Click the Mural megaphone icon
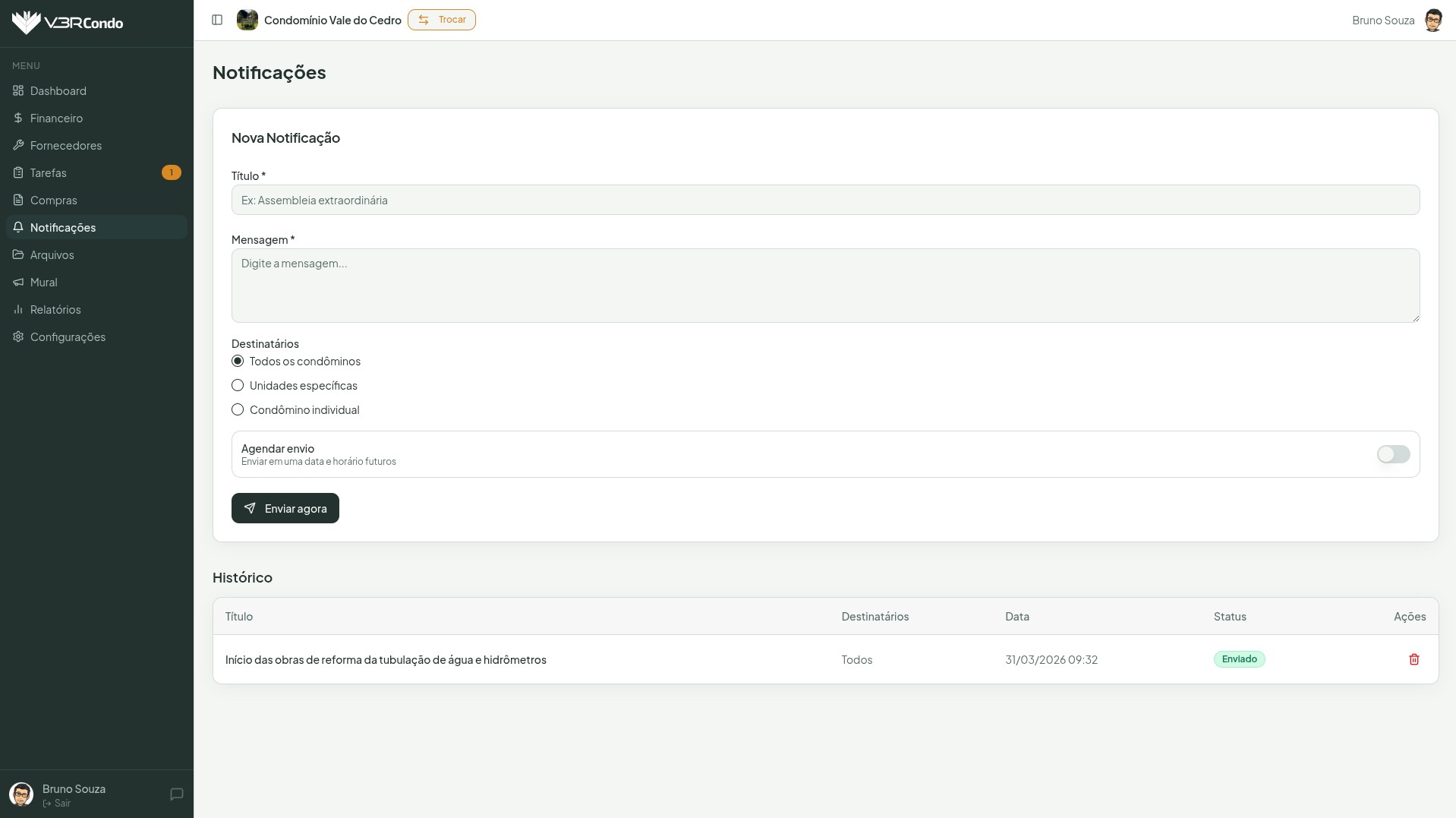Viewport: 1456px width, 818px height. pyautogui.click(x=18, y=282)
